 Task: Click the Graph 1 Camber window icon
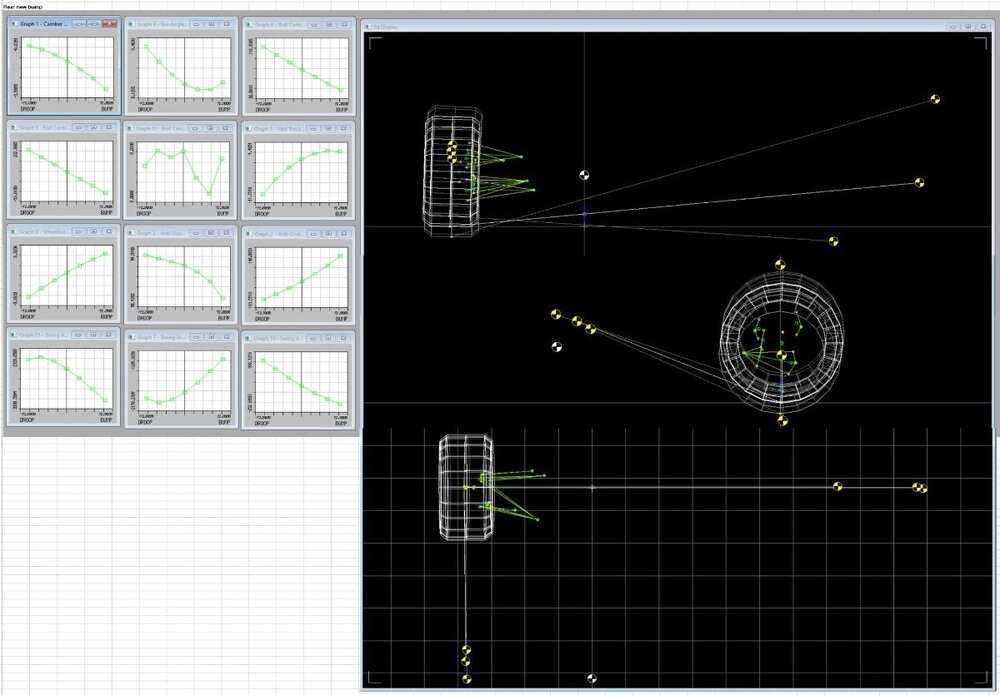[x=14, y=23]
